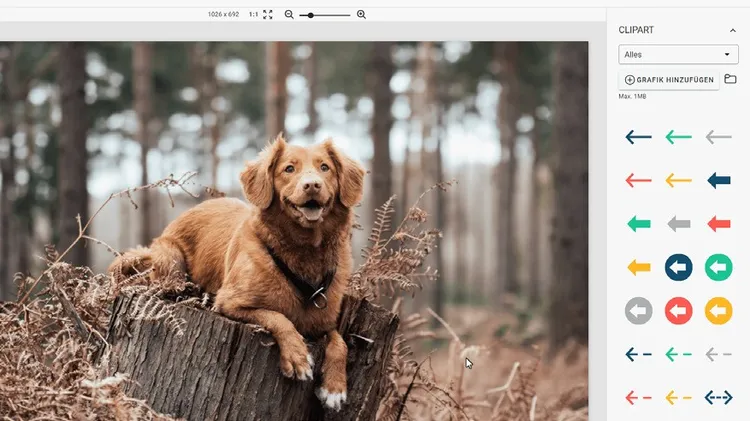Select the thick green block arrow clipart
Image resolution: width=750 pixels, height=421 pixels.
pos(638,224)
